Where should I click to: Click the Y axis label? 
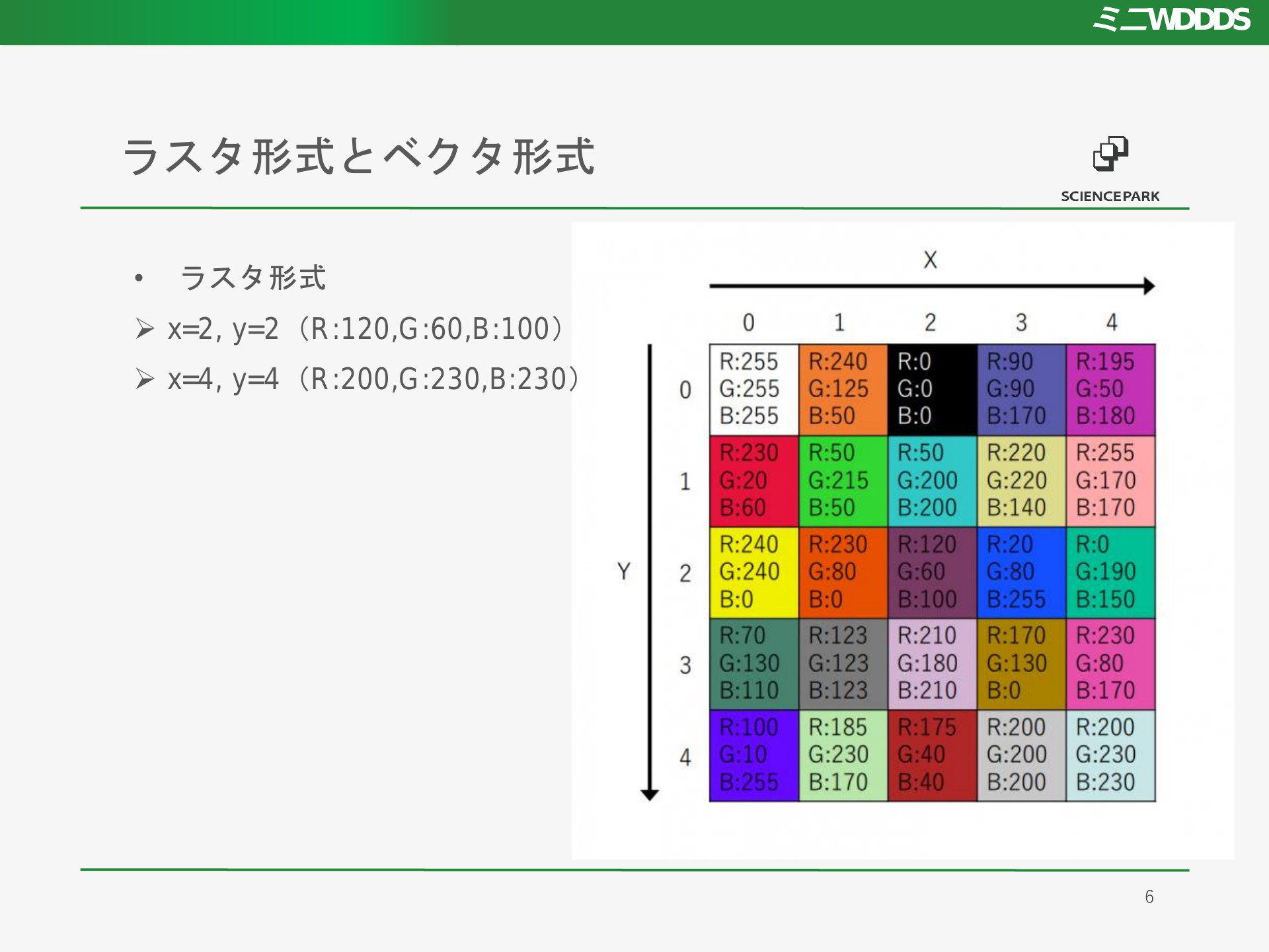623,571
